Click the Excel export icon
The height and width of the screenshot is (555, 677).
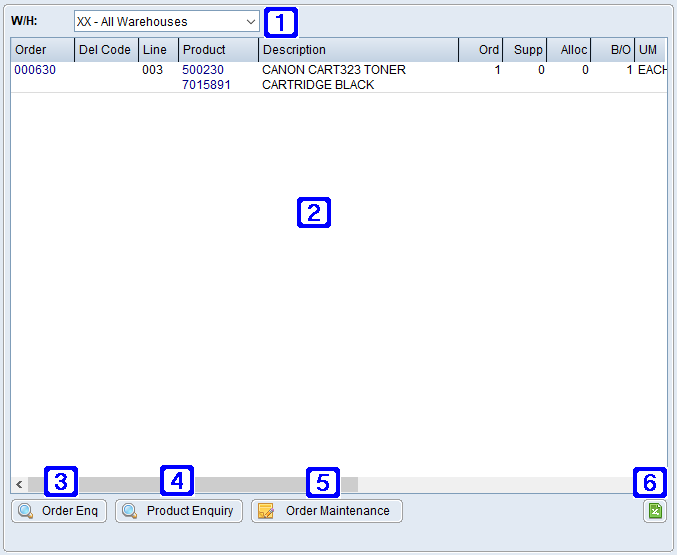[655, 511]
